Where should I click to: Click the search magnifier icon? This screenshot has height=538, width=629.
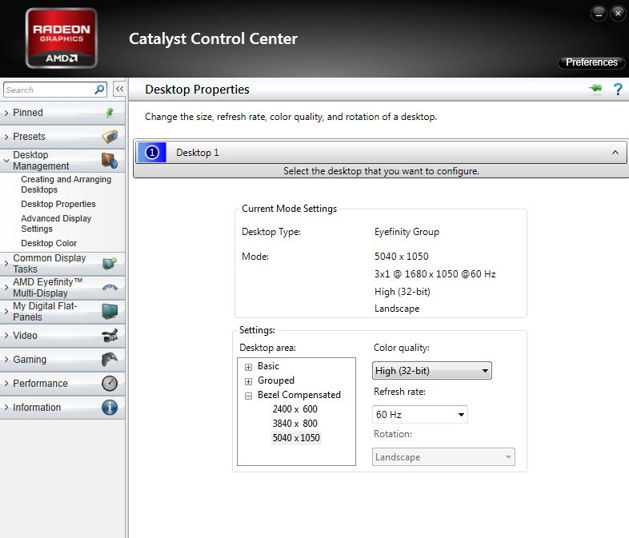(x=99, y=89)
